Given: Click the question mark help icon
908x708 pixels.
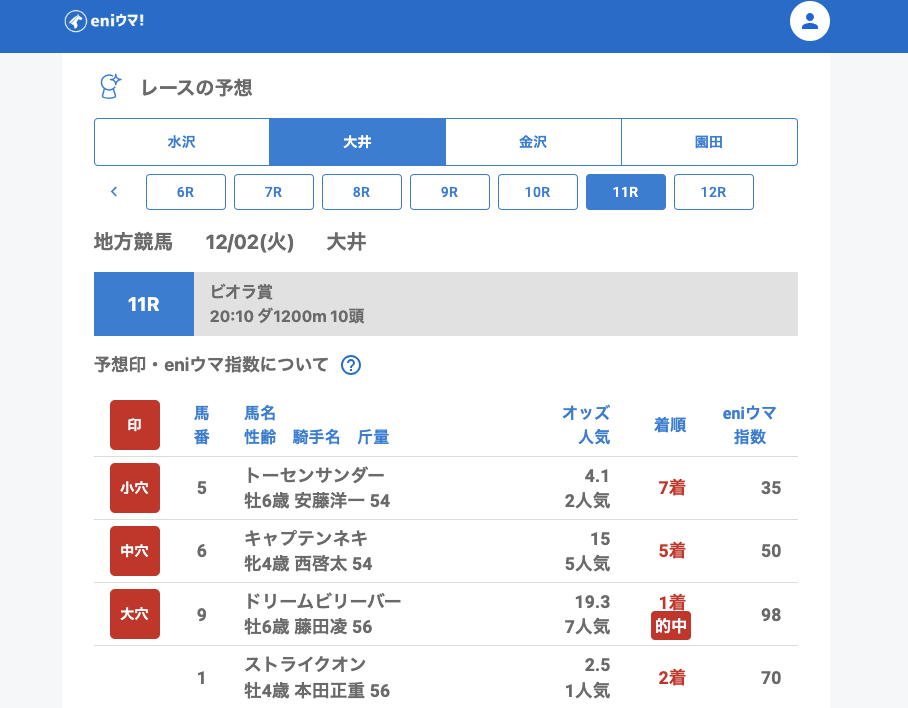Looking at the screenshot, I should (x=351, y=365).
